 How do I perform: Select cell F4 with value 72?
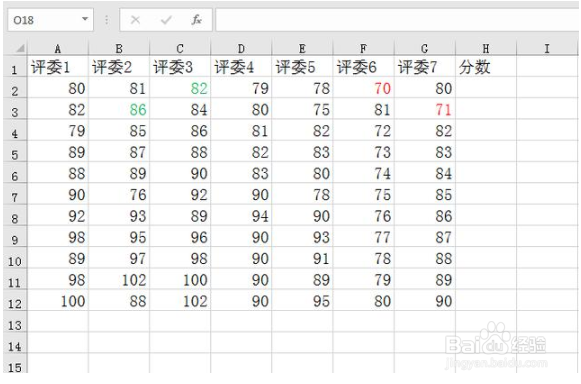(363, 130)
